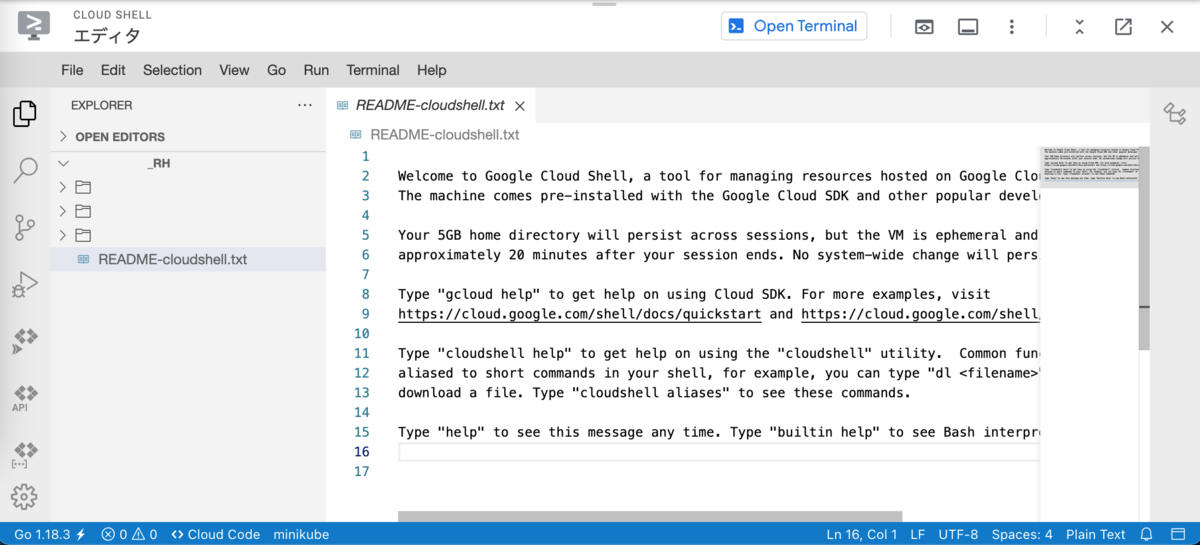Open Cloud Code API panel icon
This screenshot has width=1200, height=545.
click(25, 399)
